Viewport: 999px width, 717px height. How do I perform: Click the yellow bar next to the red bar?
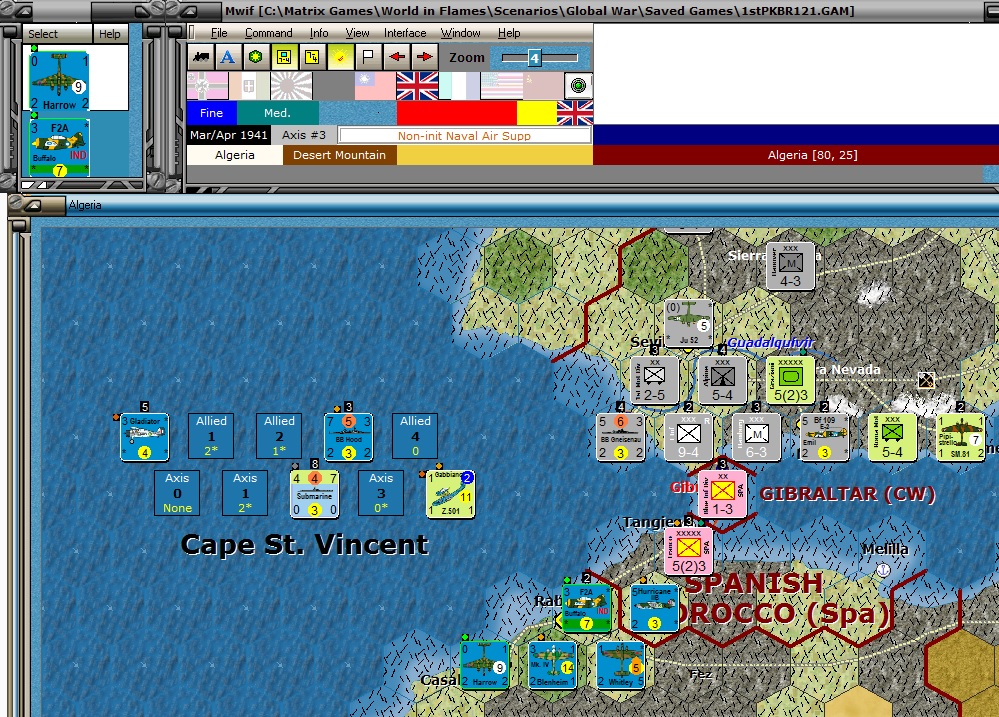536,113
